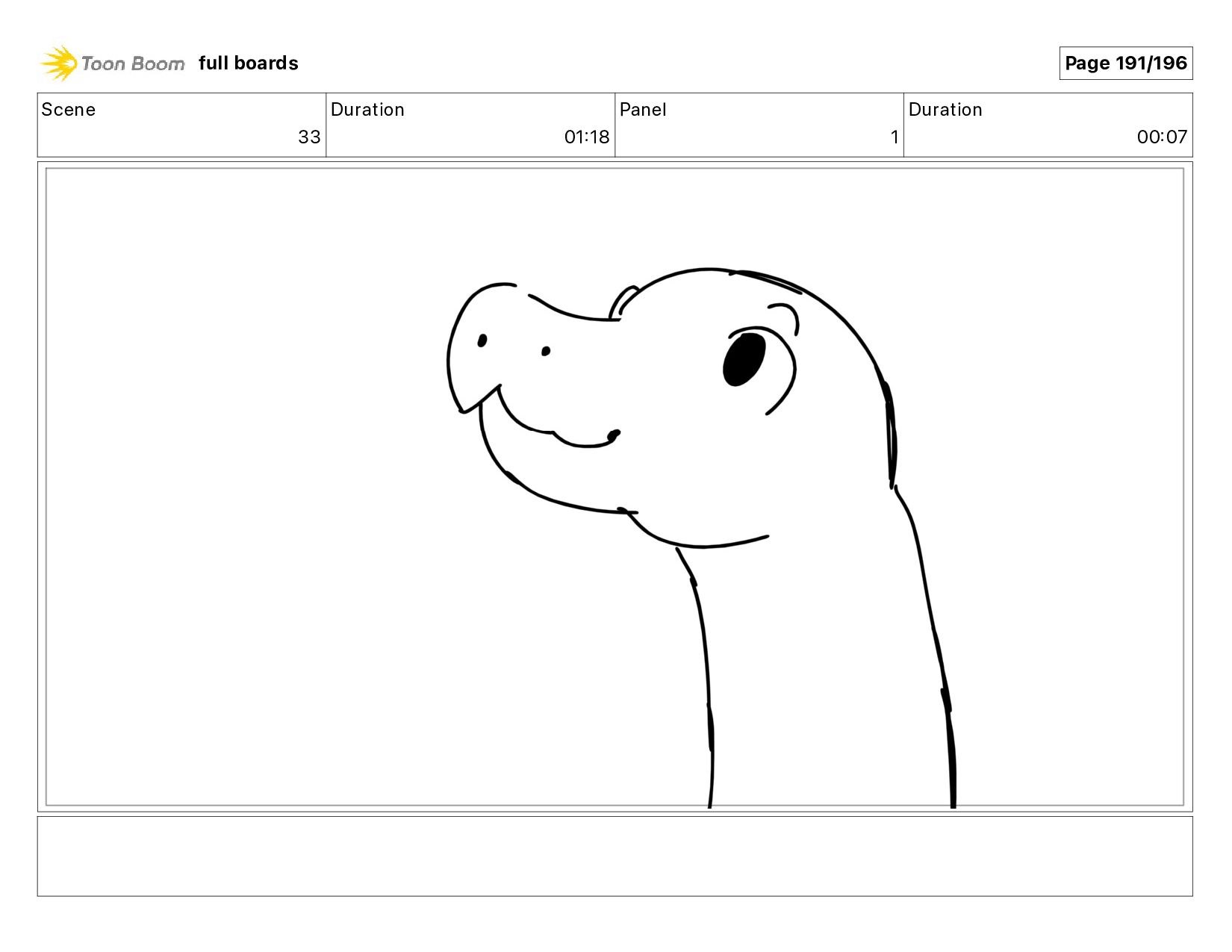This screenshot has width=1232, height=952.
Task: Click the 'Duration' label beside Panel
Action: [945, 110]
